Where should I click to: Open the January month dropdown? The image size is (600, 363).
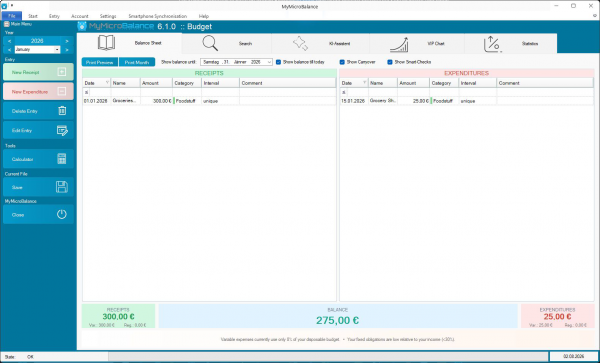57,49
